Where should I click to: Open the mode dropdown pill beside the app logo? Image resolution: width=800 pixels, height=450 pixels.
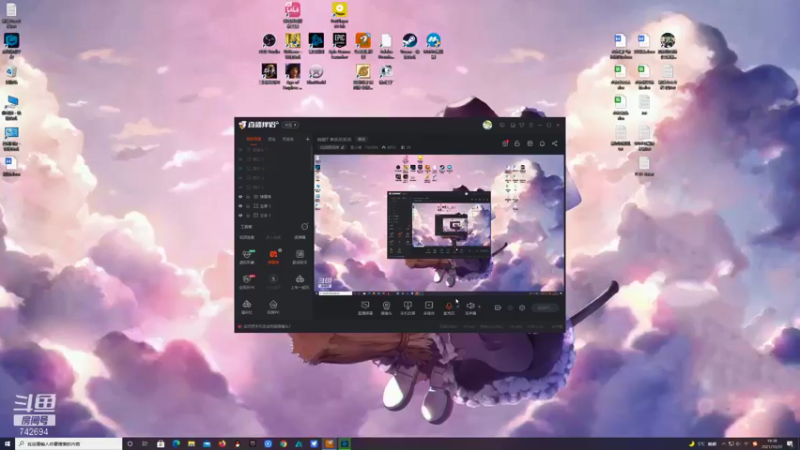pos(290,125)
